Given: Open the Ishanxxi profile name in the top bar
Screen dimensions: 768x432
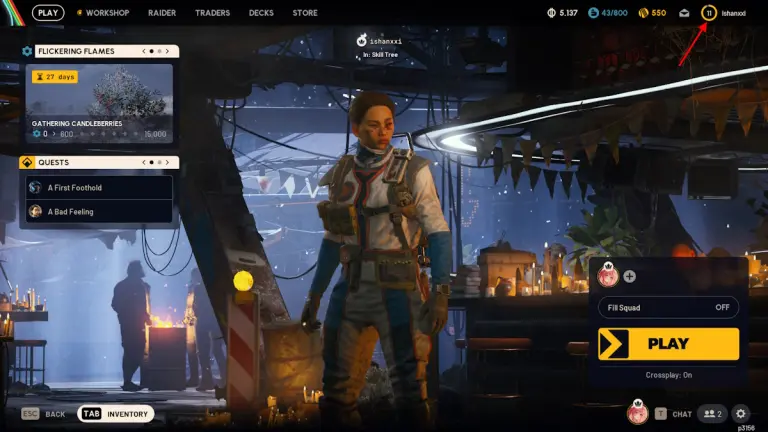Looking at the screenshot, I should [x=733, y=13].
